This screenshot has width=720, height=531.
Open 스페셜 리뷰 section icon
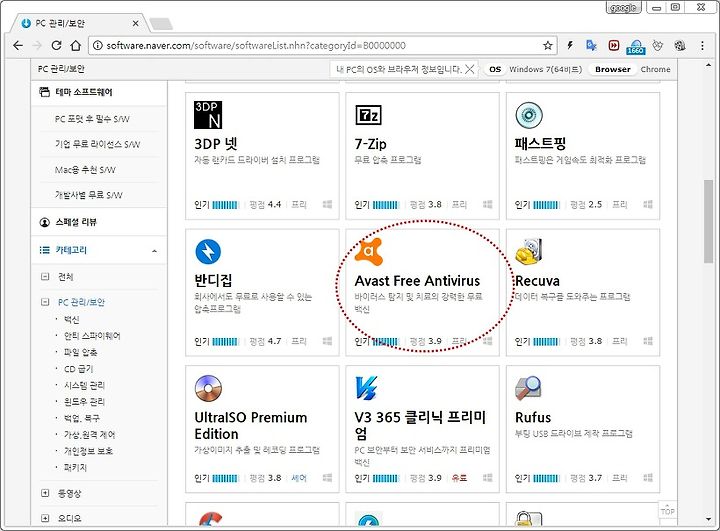(x=45, y=222)
